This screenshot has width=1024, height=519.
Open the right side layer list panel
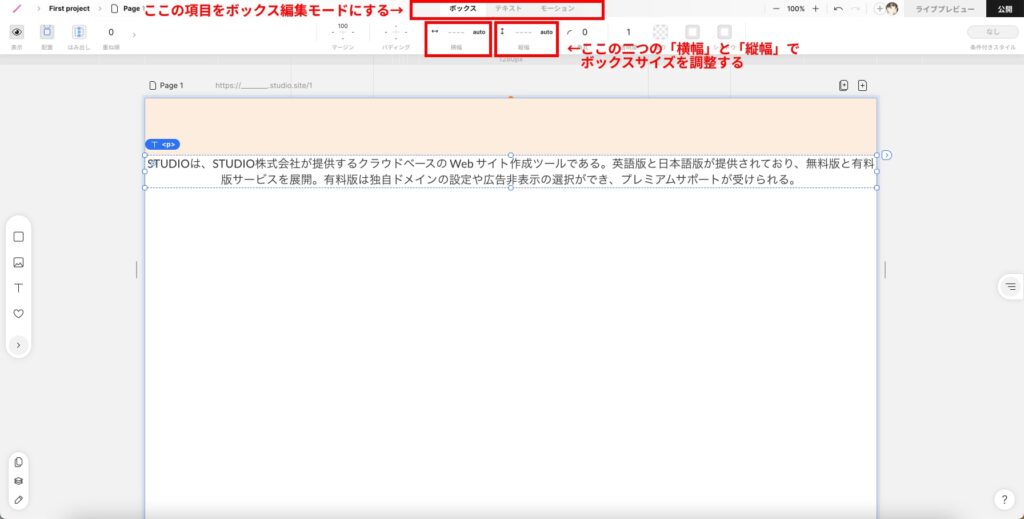pyautogui.click(x=1011, y=286)
